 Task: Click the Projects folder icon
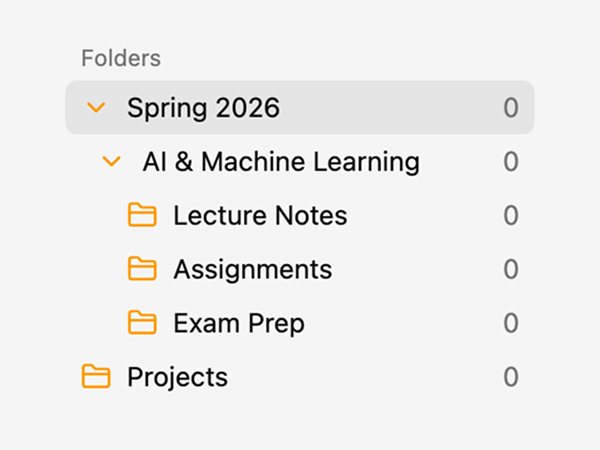click(96, 377)
